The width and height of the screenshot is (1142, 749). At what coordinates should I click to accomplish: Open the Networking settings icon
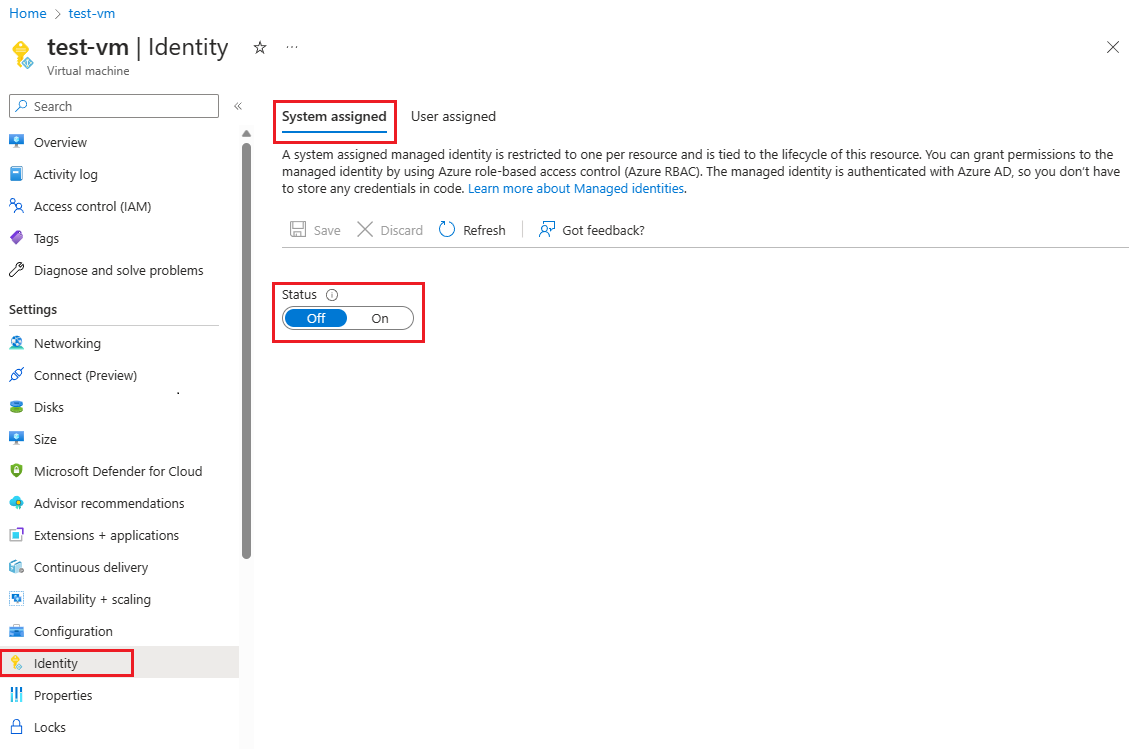tap(16, 343)
